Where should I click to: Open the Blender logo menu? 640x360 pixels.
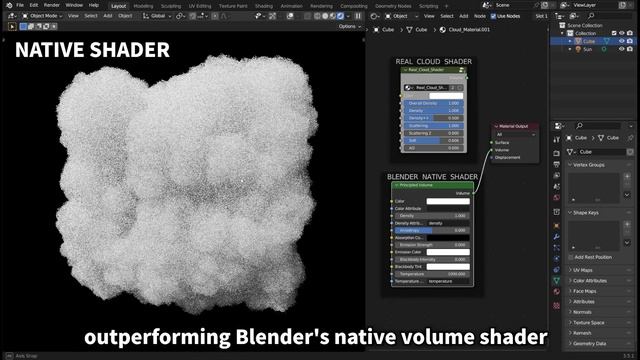(9, 5)
